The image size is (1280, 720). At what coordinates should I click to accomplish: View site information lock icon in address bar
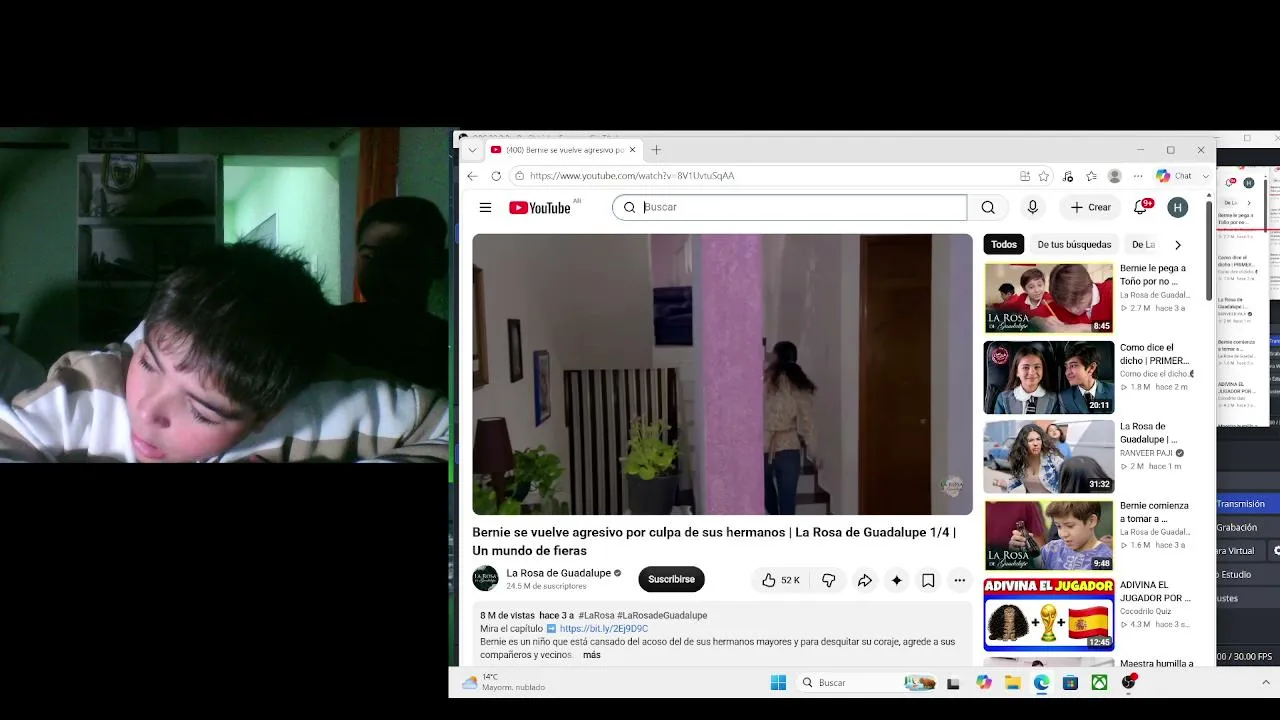click(x=519, y=176)
